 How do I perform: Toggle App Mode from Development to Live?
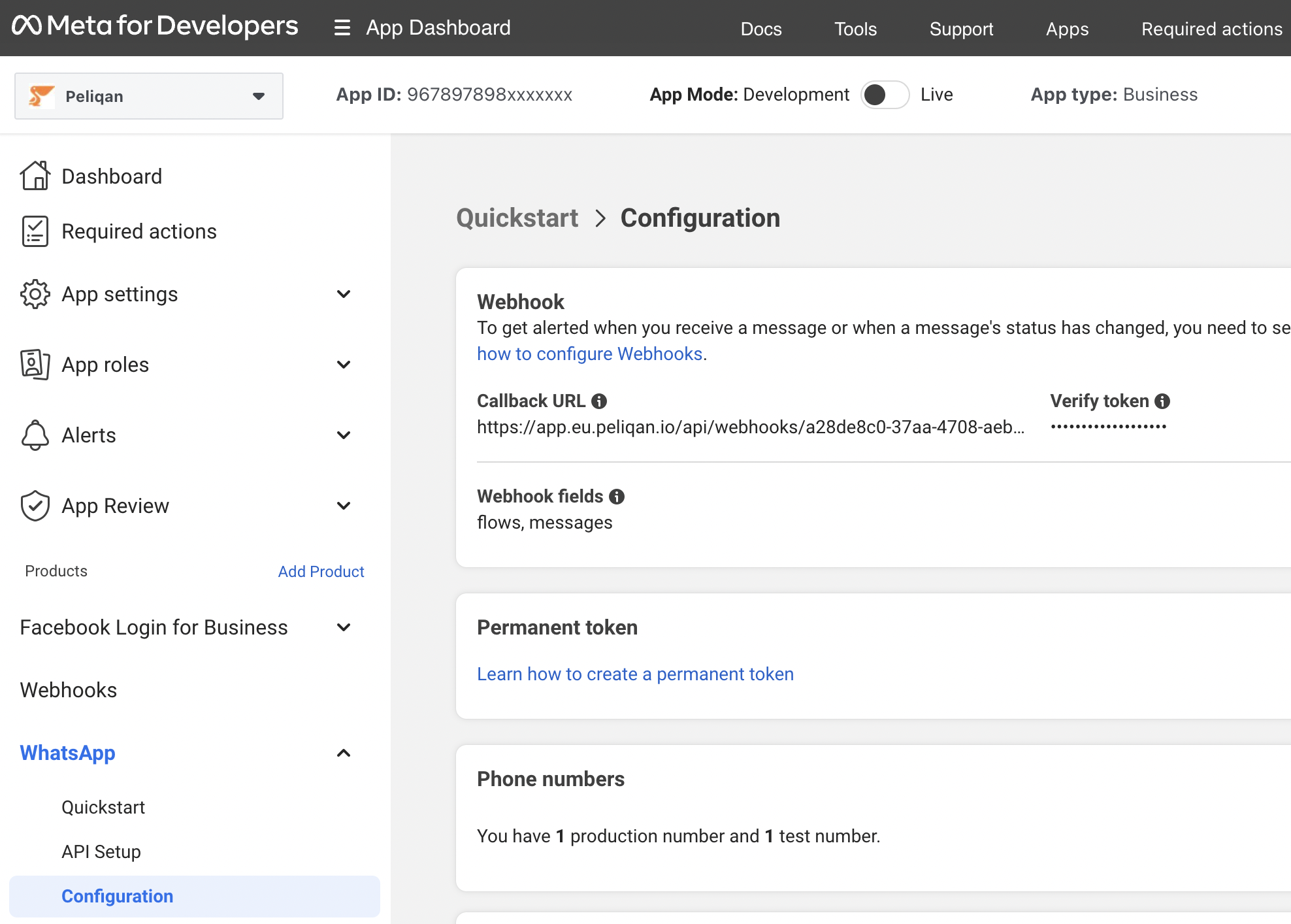point(885,95)
